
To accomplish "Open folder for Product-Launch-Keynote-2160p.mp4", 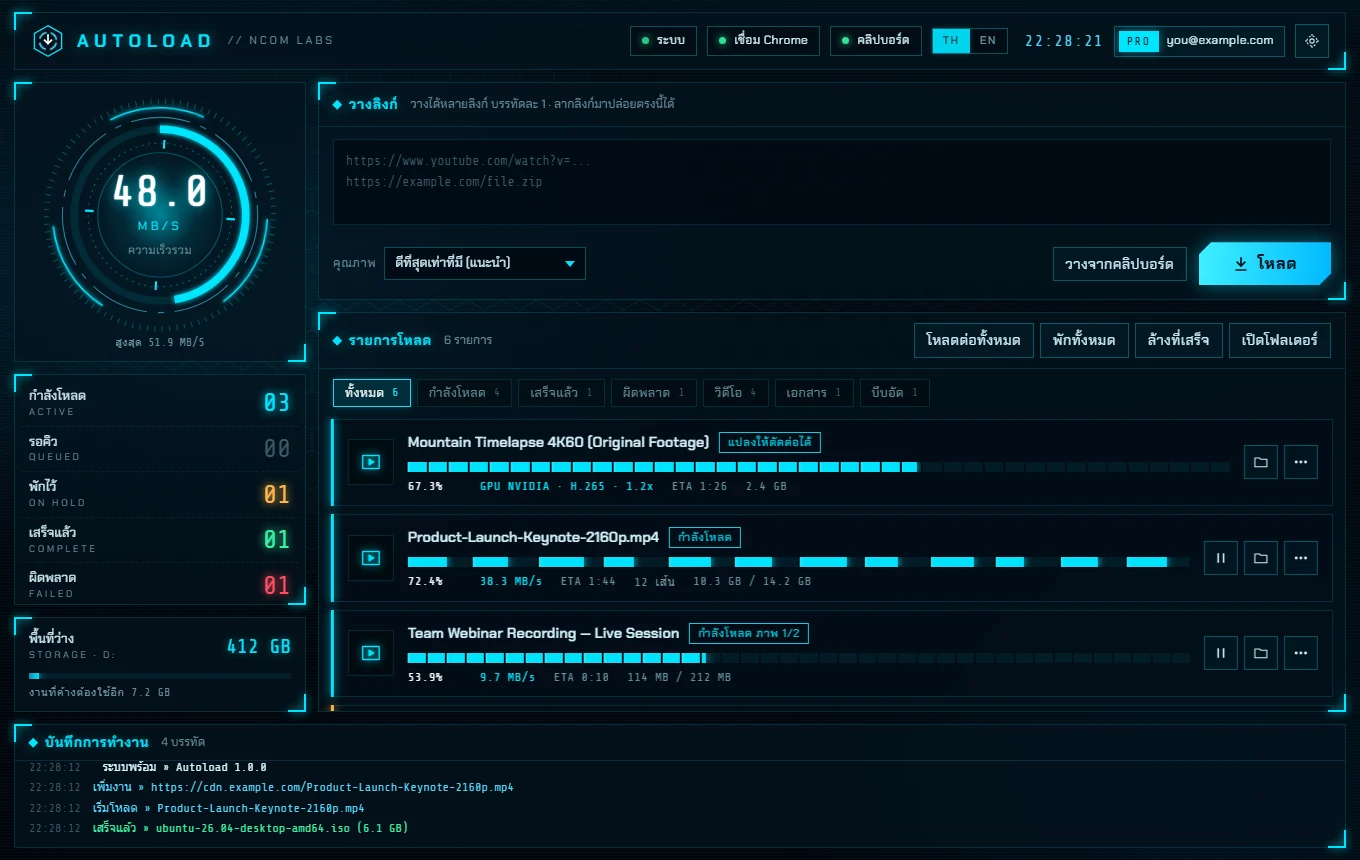I will coord(1261,558).
